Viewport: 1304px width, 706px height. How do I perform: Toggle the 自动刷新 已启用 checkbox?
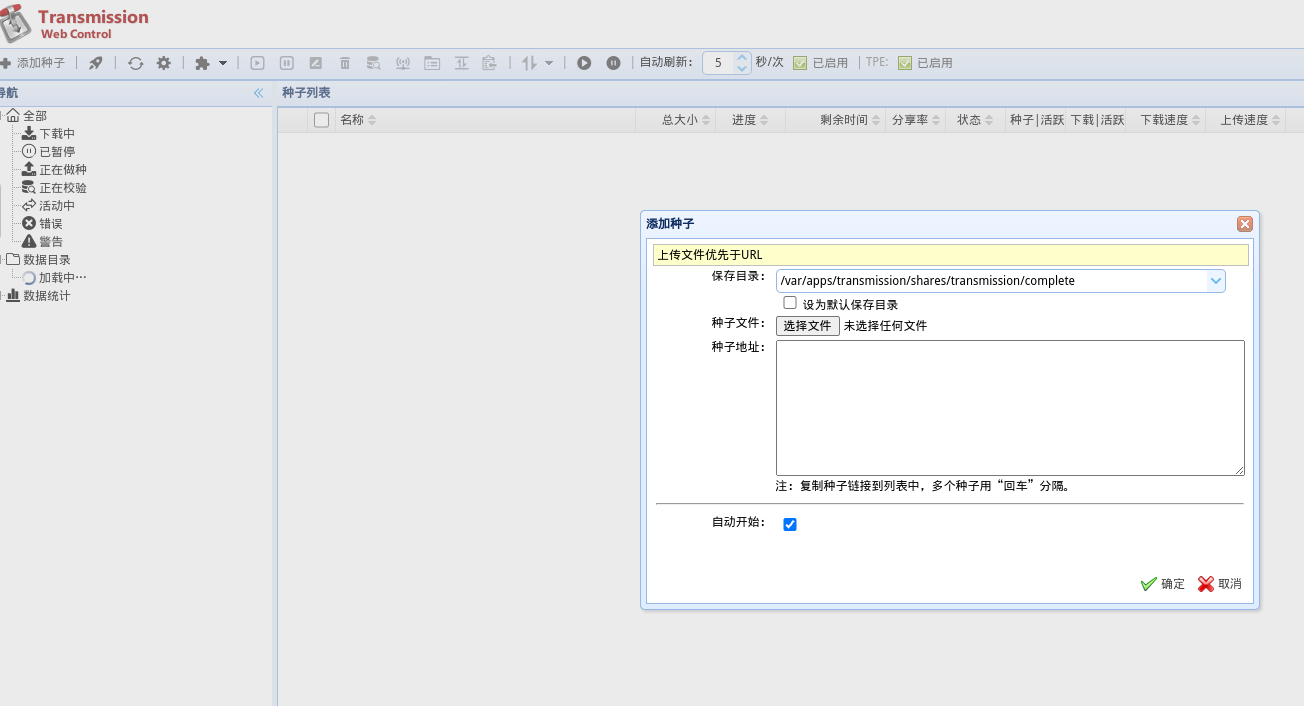[x=800, y=63]
